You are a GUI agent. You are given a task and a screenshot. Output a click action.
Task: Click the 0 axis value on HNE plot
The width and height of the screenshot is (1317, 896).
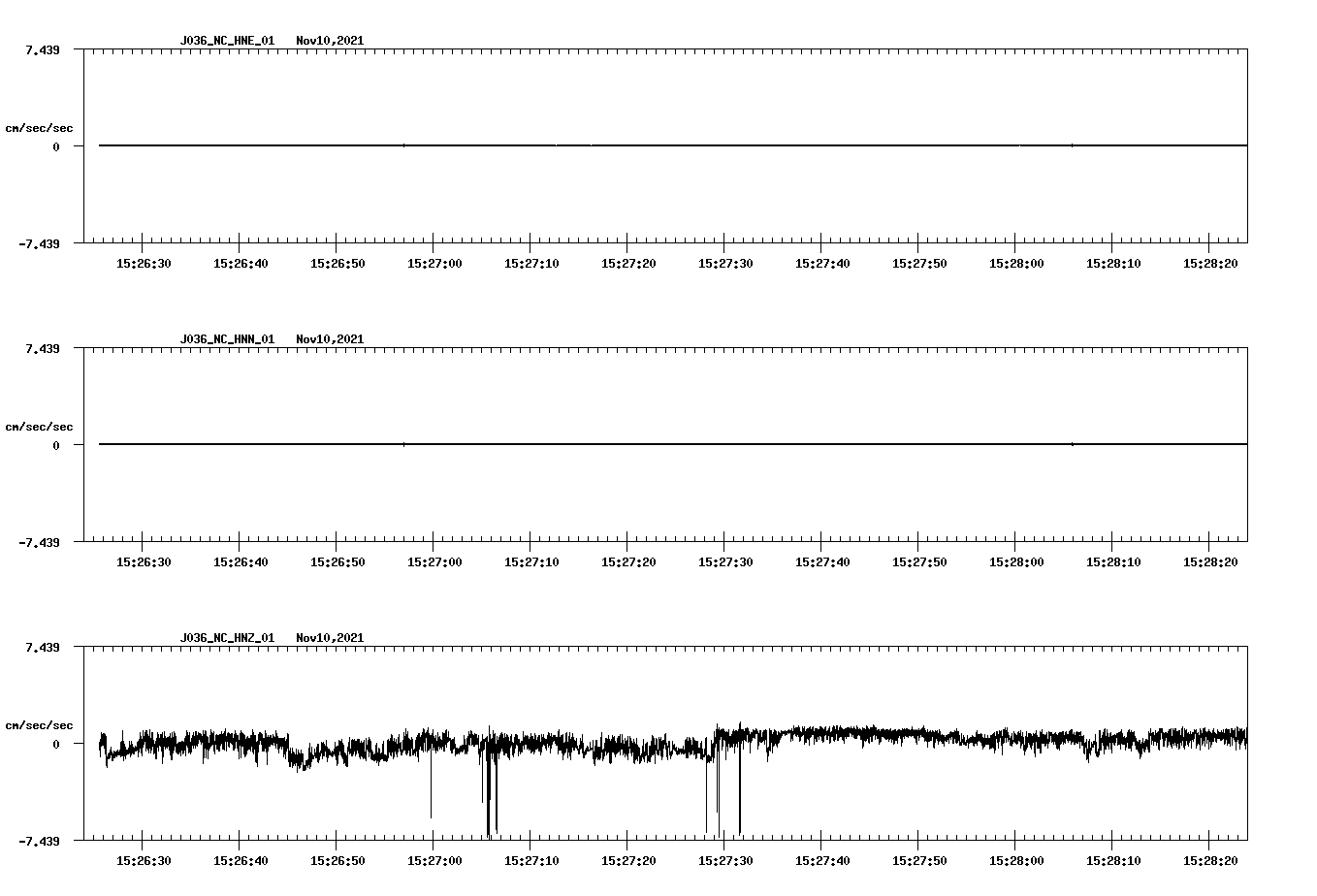pyautogui.click(x=56, y=146)
